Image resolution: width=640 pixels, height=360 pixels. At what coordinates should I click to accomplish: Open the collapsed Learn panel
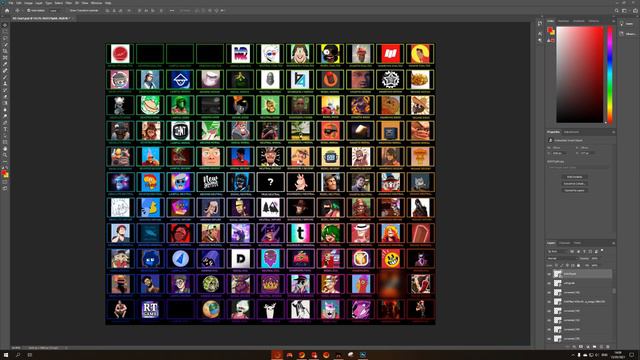click(x=628, y=24)
